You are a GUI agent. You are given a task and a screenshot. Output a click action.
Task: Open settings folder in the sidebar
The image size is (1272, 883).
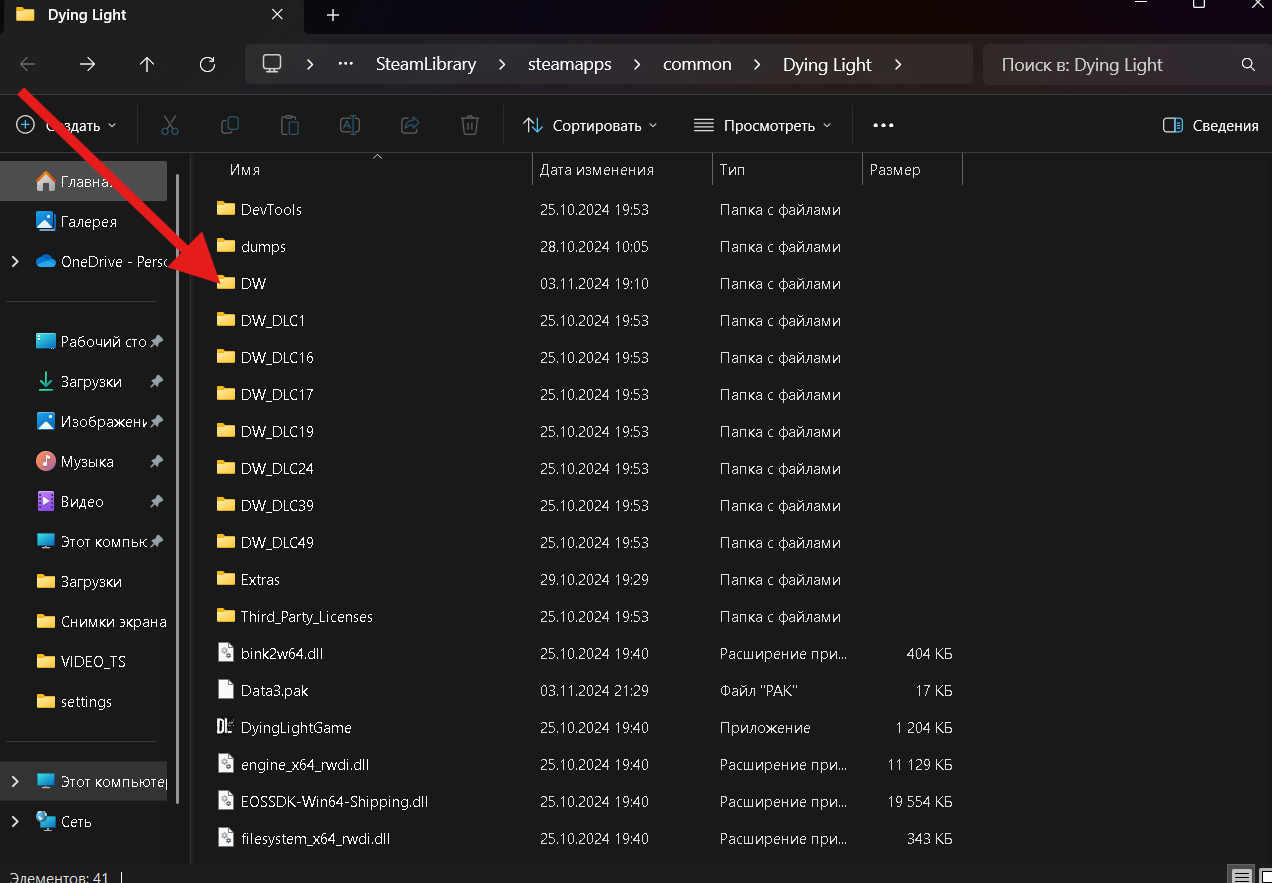tap(84, 702)
